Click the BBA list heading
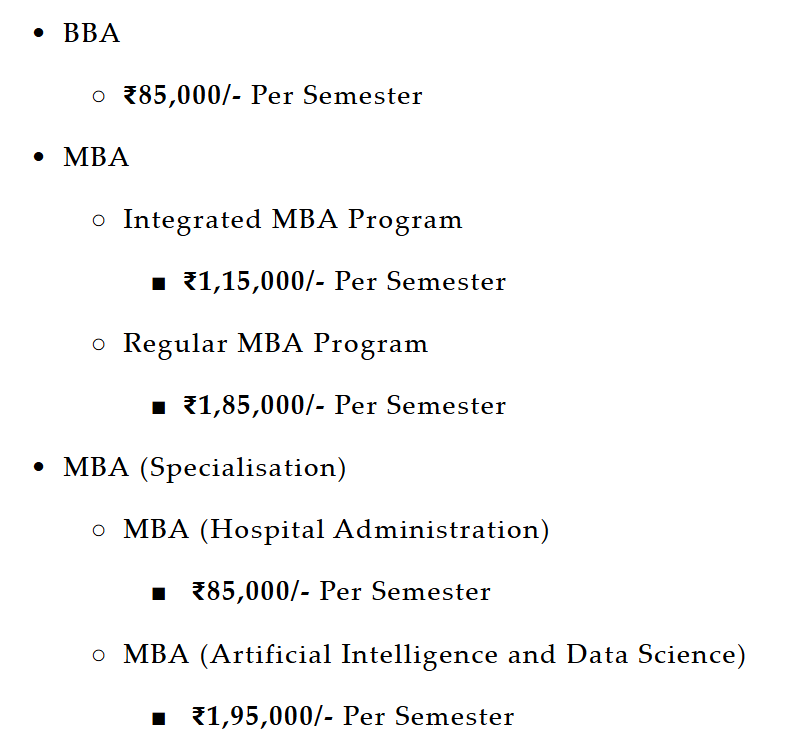807x753 pixels. (x=91, y=34)
